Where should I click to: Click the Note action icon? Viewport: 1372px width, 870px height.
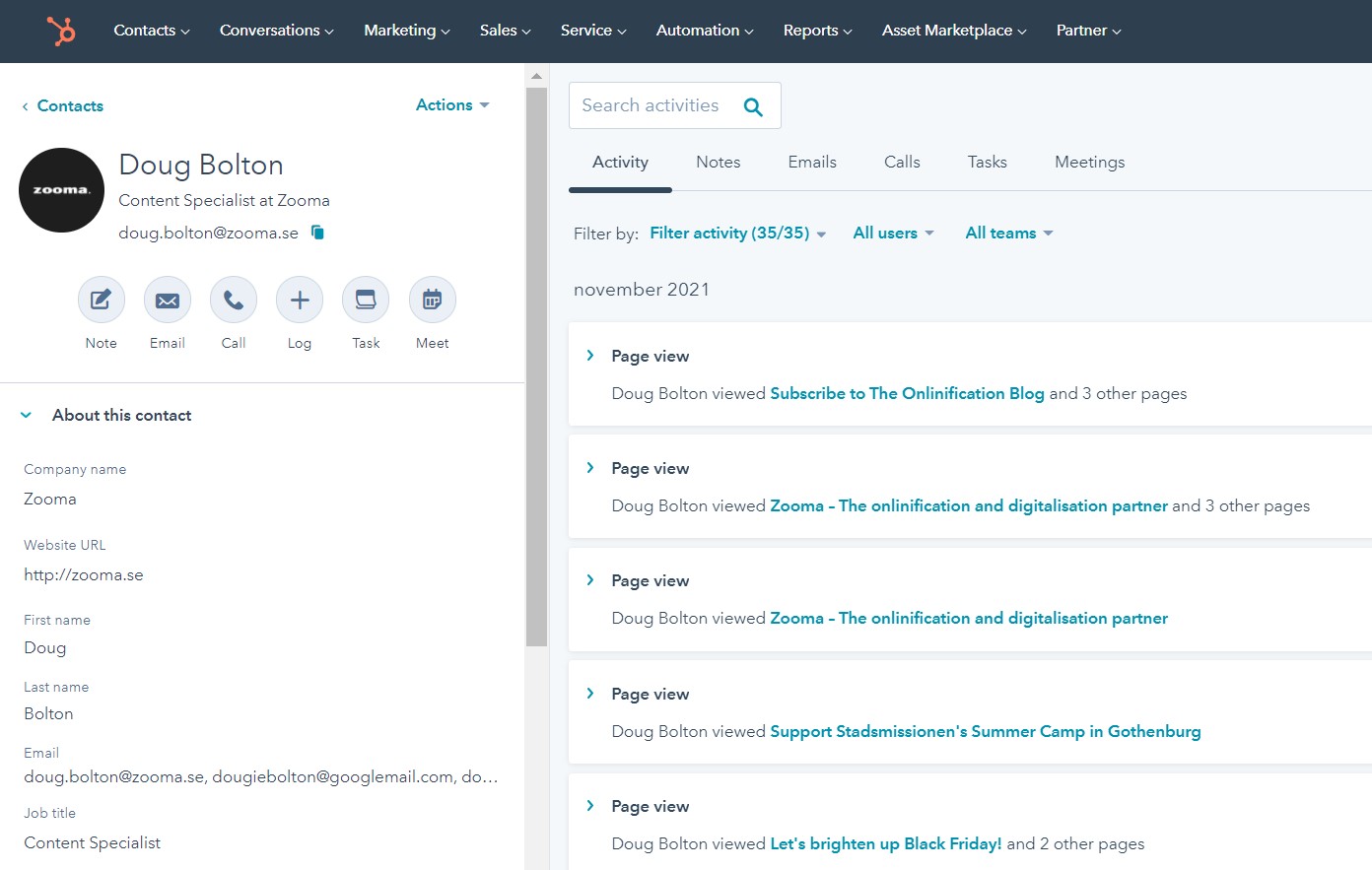[102, 300]
